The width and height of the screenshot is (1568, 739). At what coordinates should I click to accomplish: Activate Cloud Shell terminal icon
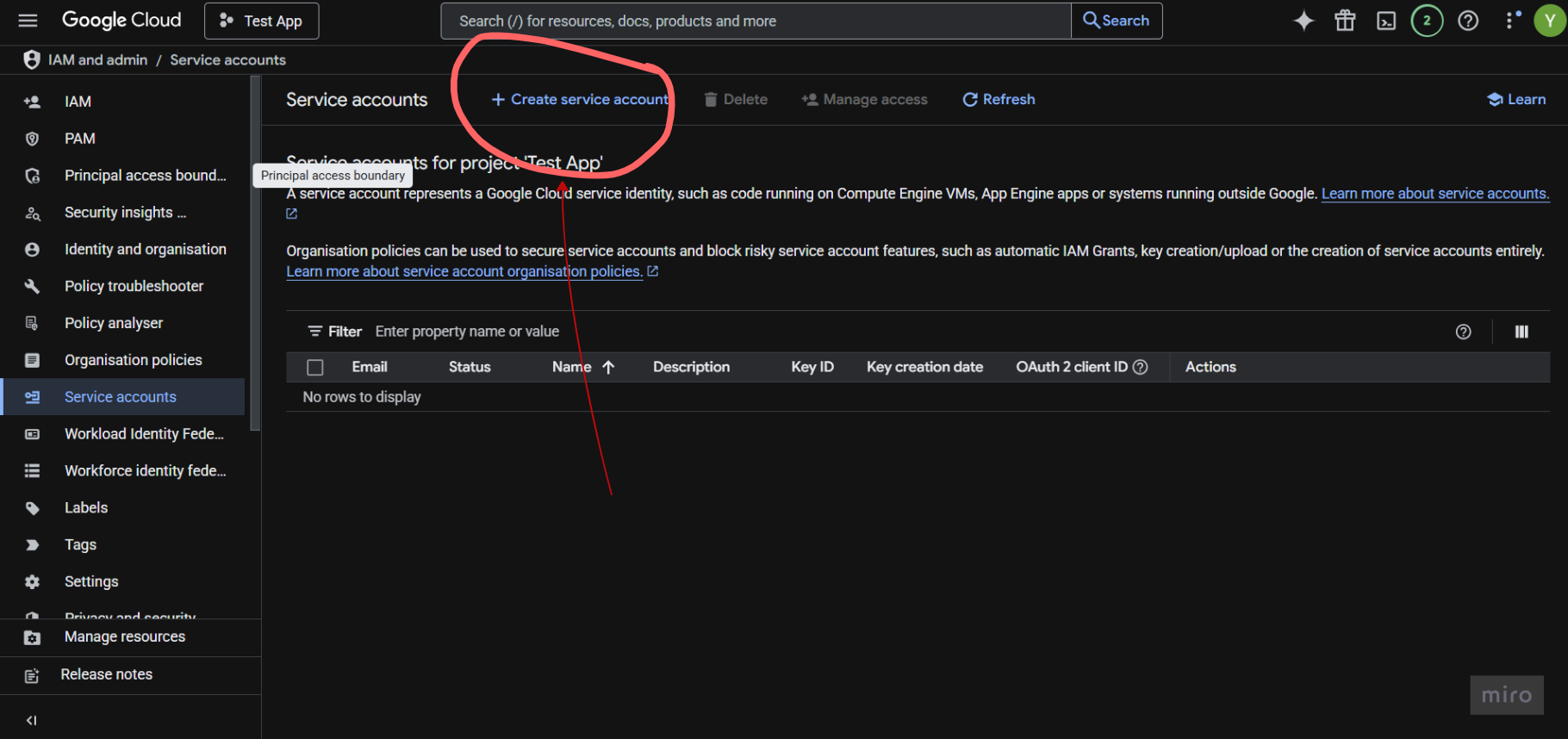[1386, 22]
